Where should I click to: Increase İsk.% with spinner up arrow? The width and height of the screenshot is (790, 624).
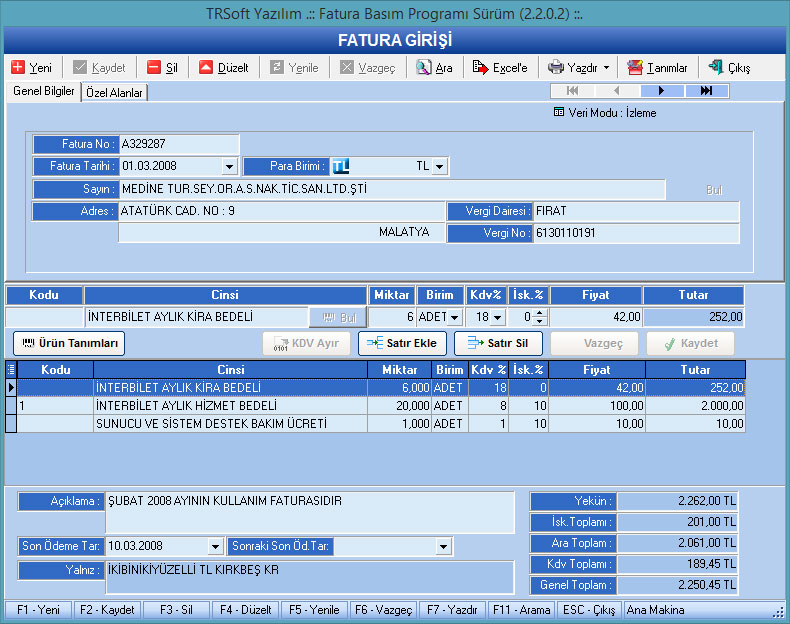click(x=540, y=313)
